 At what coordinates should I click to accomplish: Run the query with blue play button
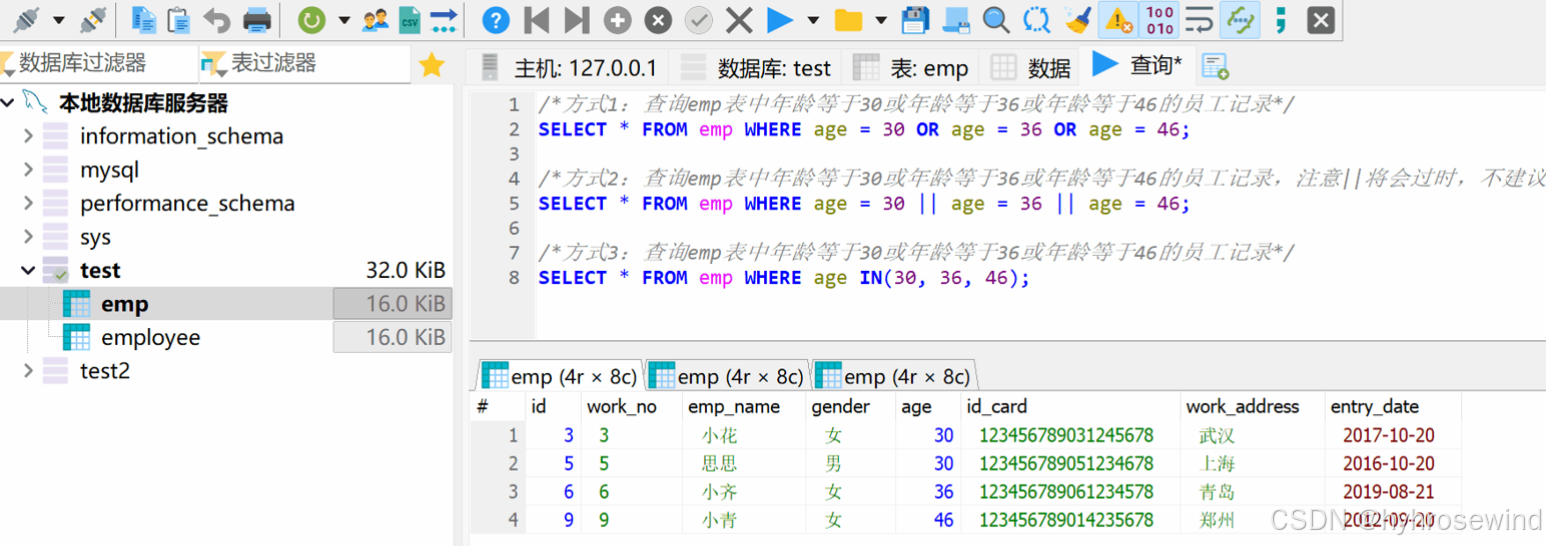pyautogui.click(x=780, y=19)
